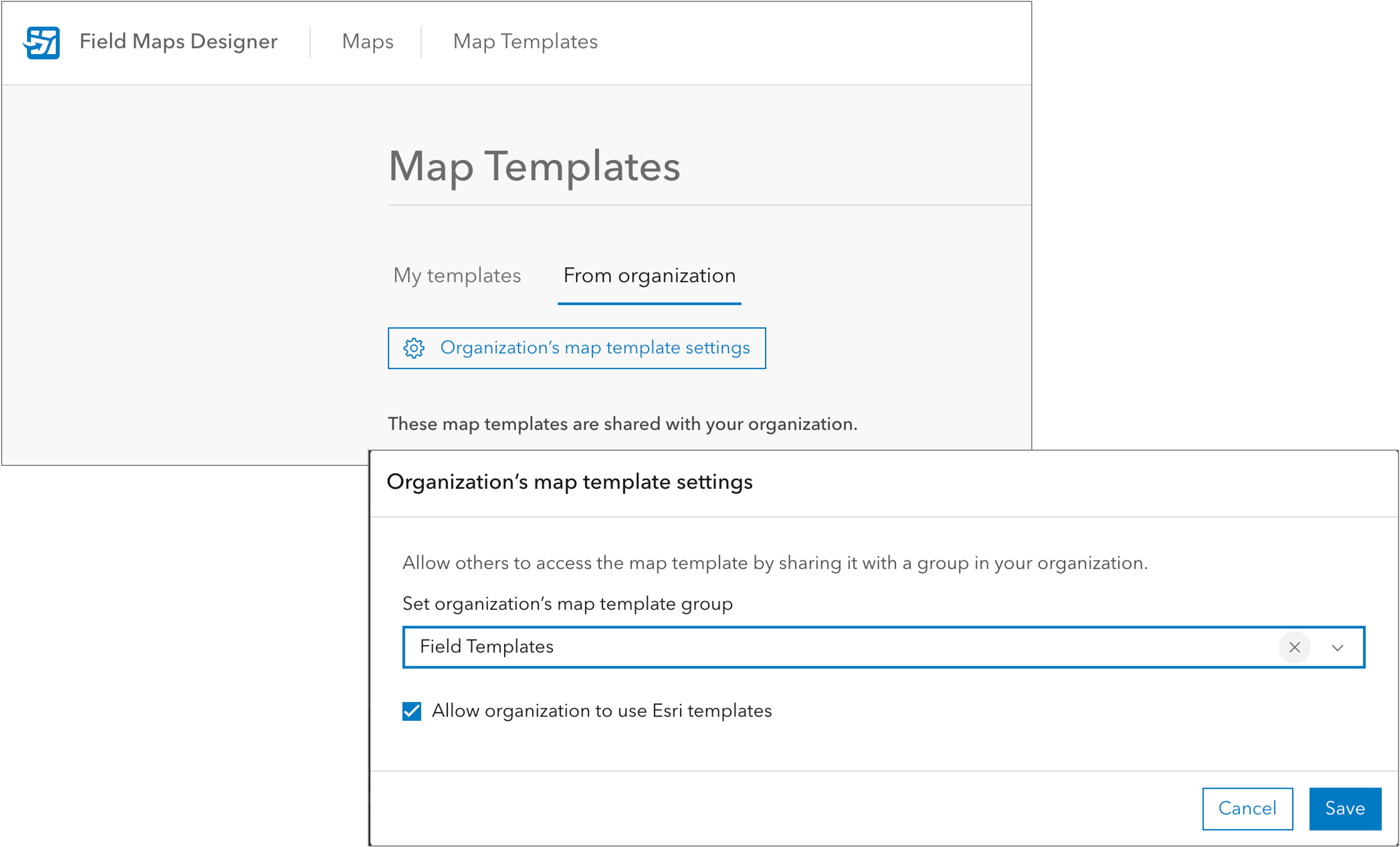Save the map template settings
Screen dimensions: 1400x847
pyautogui.click(x=1344, y=808)
